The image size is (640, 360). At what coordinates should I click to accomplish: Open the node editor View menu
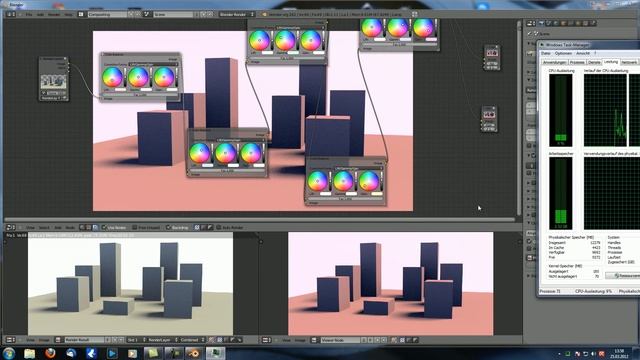31,227
